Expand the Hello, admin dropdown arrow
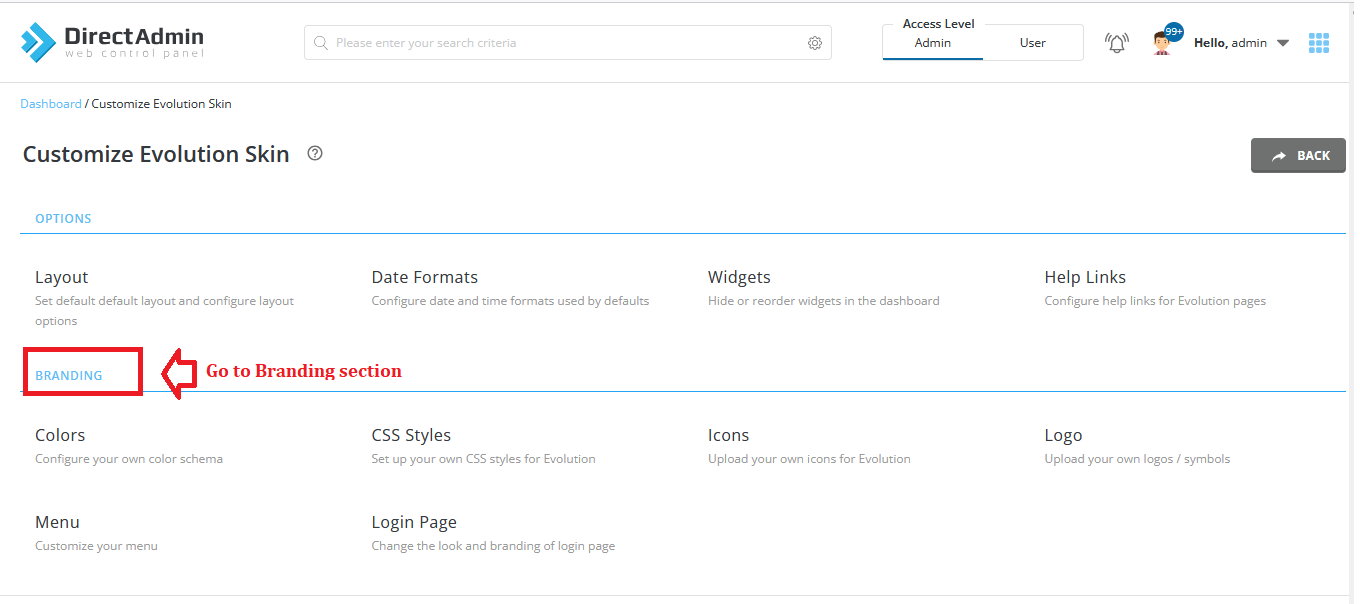 tap(1283, 43)
